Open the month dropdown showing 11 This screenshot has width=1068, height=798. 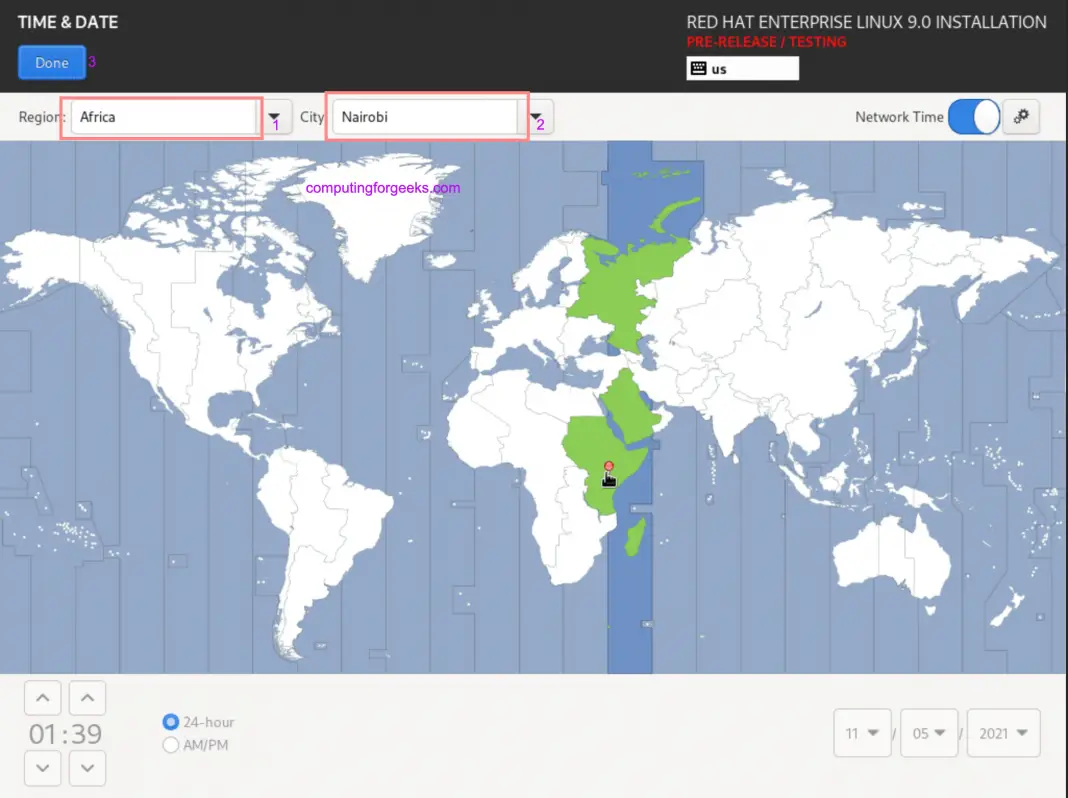point(862,733)
